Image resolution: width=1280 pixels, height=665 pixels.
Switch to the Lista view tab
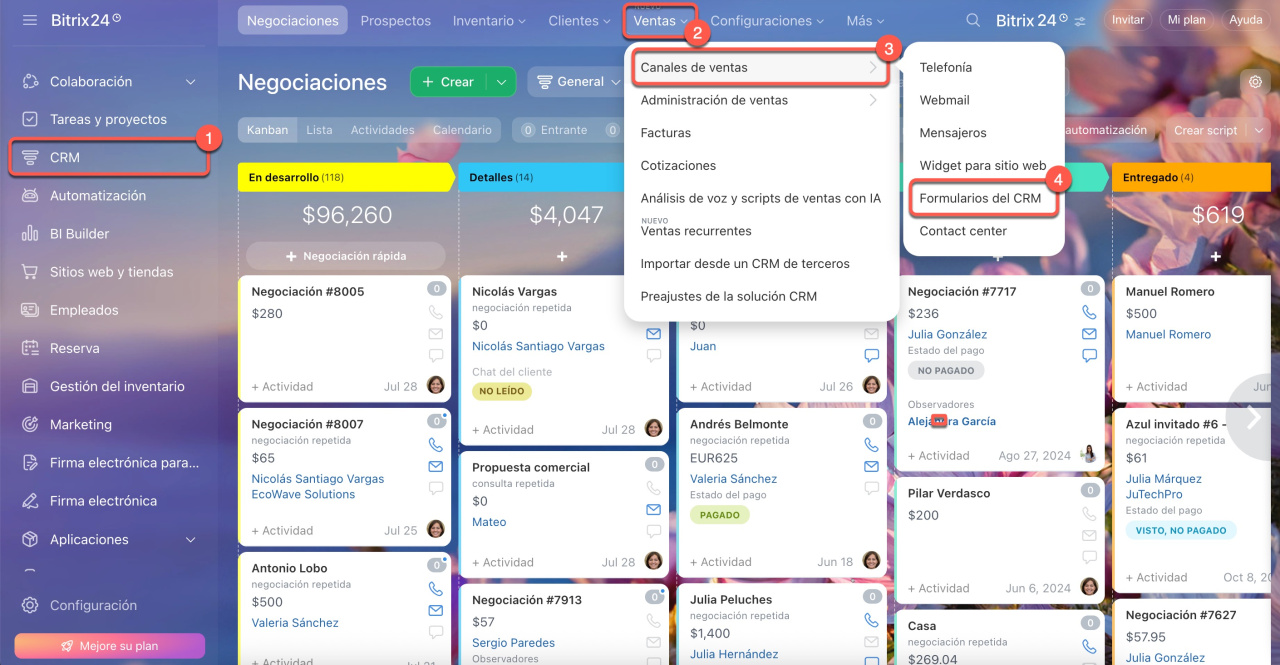[x=320, y=130]
